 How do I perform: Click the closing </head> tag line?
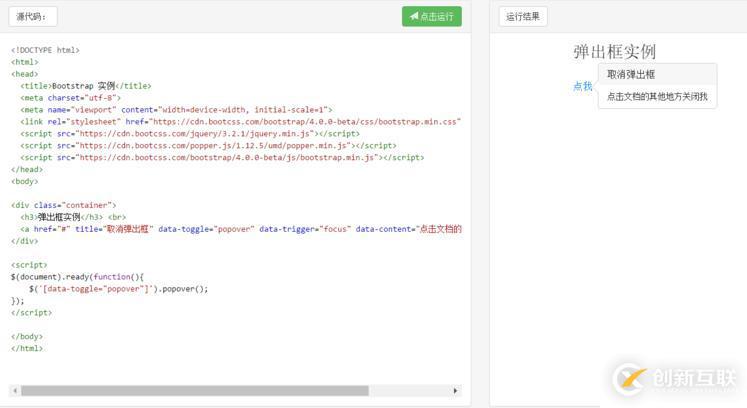click(27, 169)
